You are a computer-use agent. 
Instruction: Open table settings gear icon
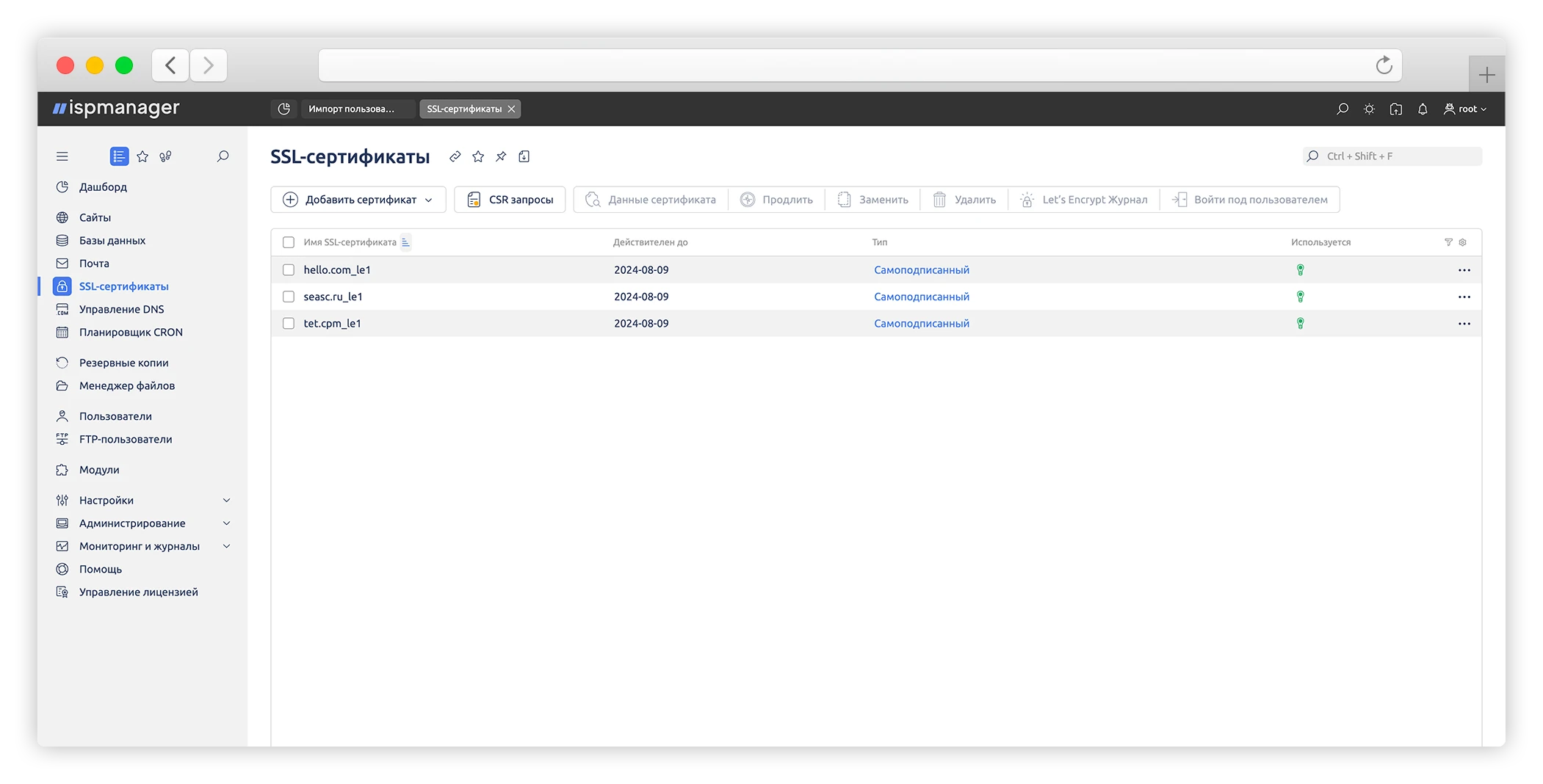(x=1462, y=242)
